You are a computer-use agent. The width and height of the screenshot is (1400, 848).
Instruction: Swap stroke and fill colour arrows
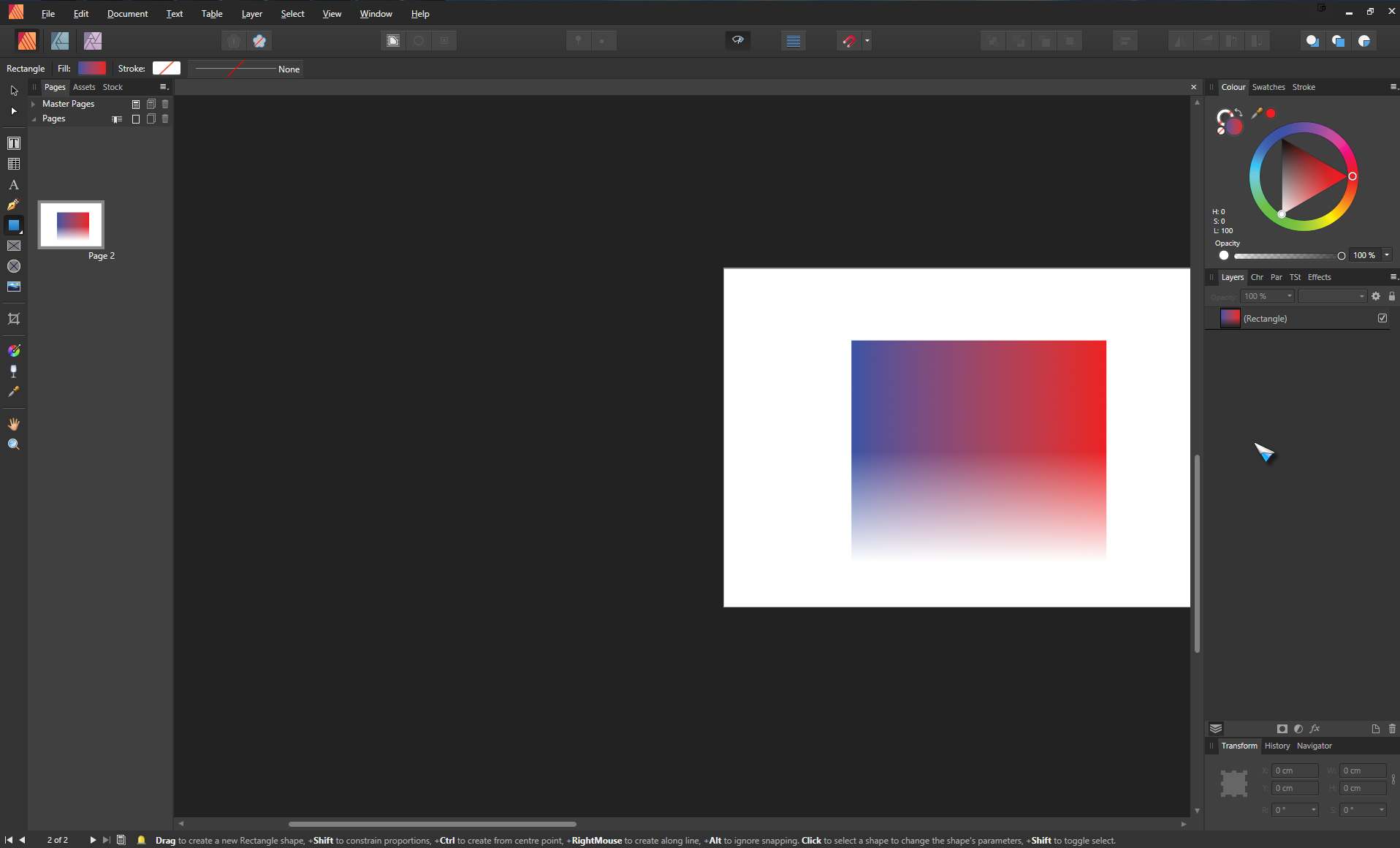pyautogui.click(x=1239, y=112)
